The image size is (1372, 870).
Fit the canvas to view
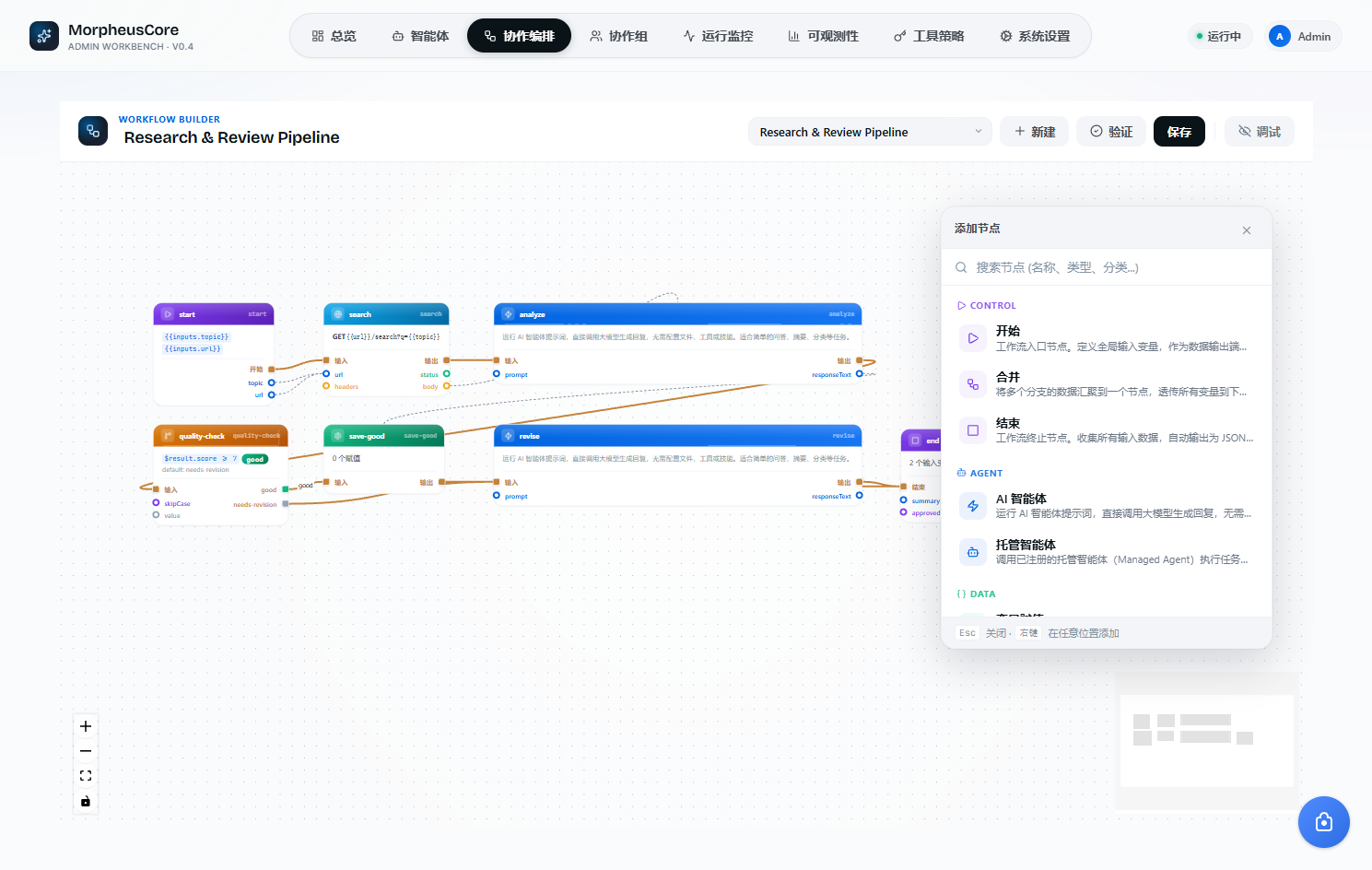pyautogui.click(x=86, y=776)
